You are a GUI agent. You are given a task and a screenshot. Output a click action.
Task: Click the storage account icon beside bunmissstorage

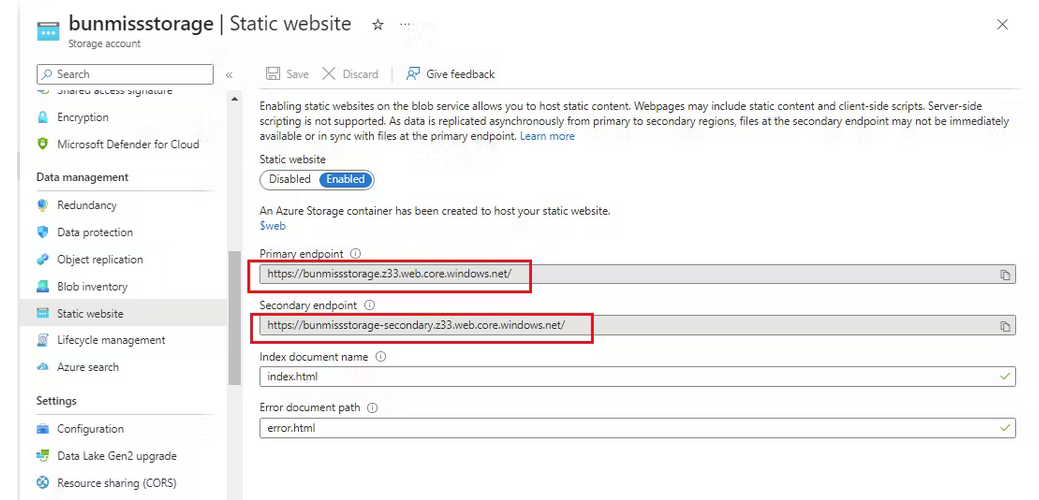point(48,30)
